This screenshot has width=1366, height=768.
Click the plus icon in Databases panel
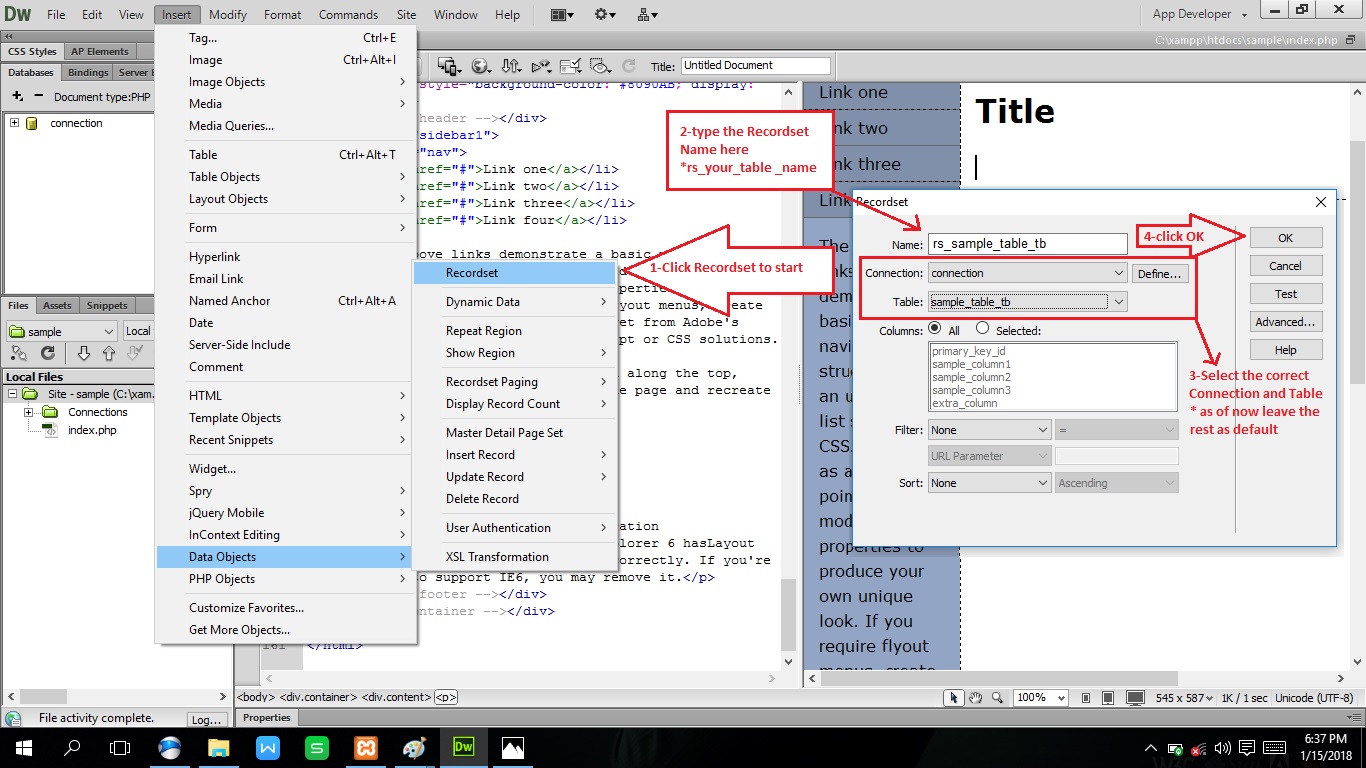17,97
